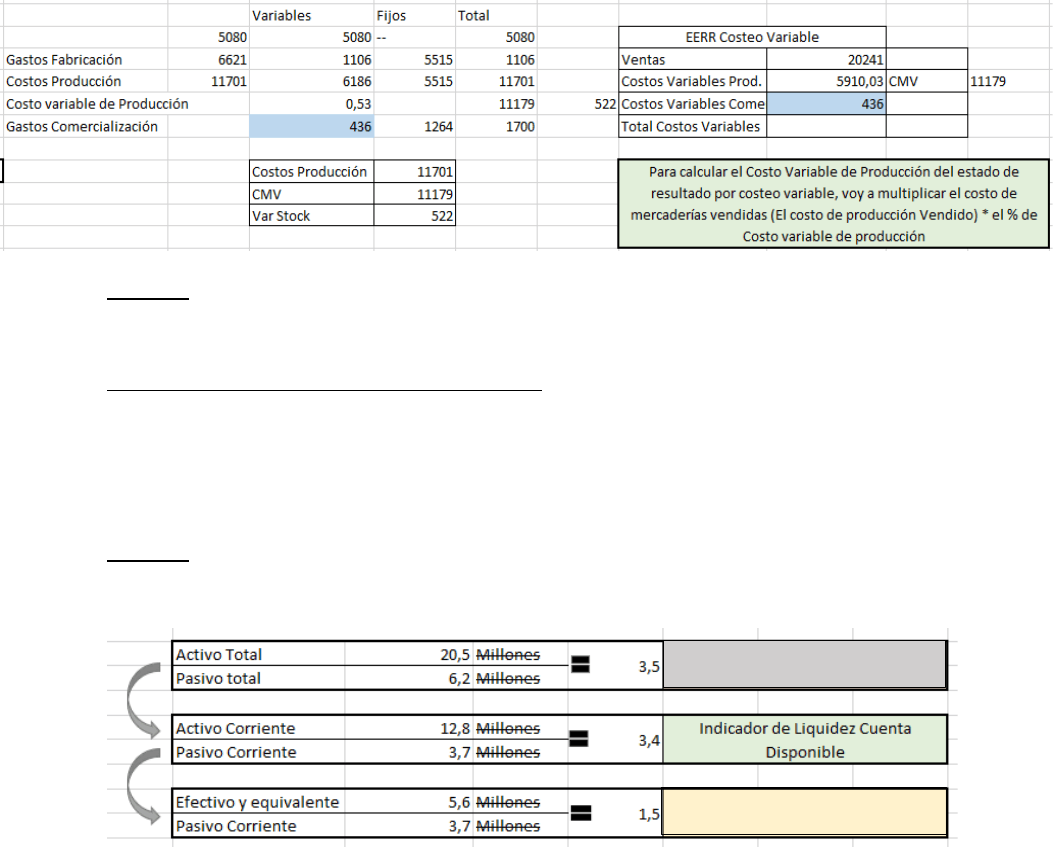Click the empty cell beside Total Costos Variables
1053x847 pixels.
pos(825,126)
